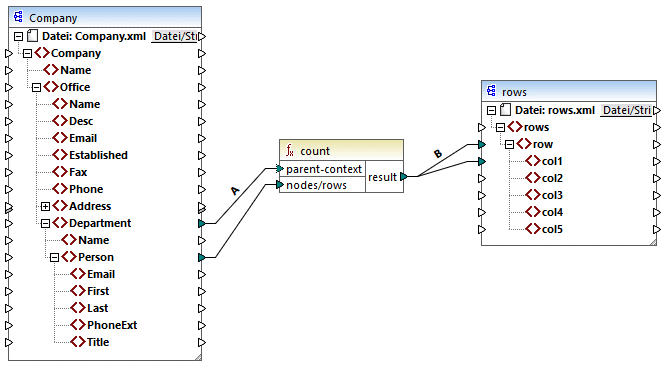Collapse the Company.xml file node
Viewport: 664px width, 365px height.
[18, 36]
